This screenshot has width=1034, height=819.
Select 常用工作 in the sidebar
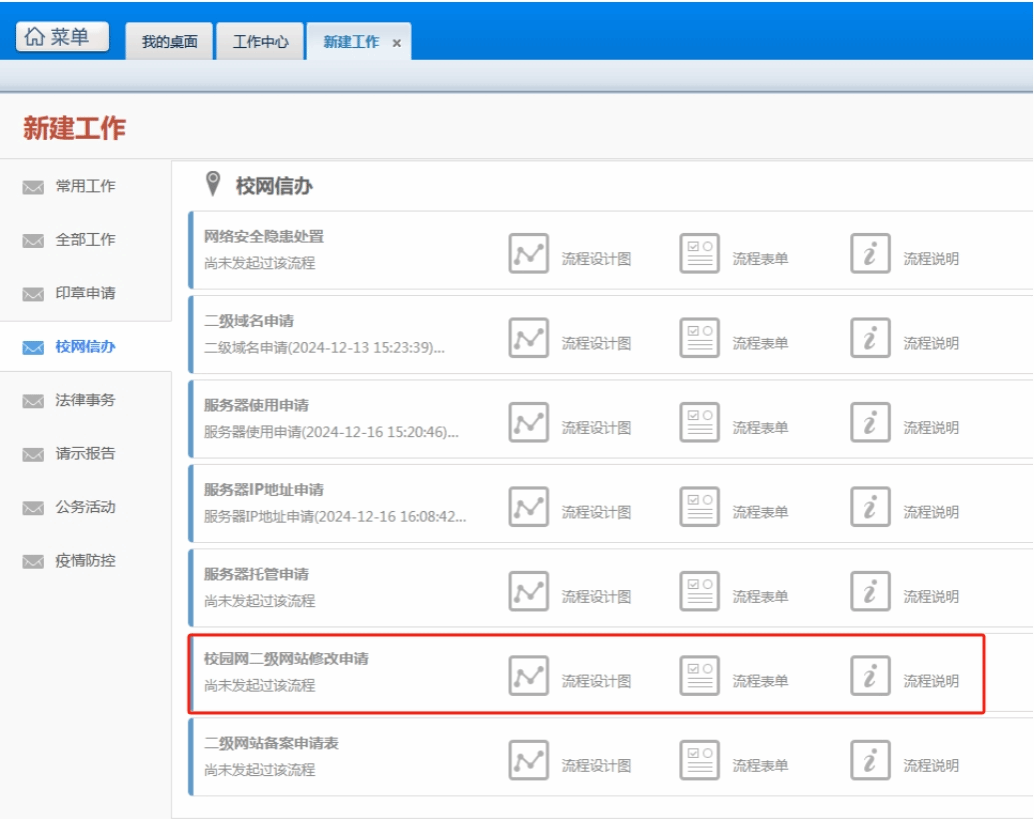(85, 186)
